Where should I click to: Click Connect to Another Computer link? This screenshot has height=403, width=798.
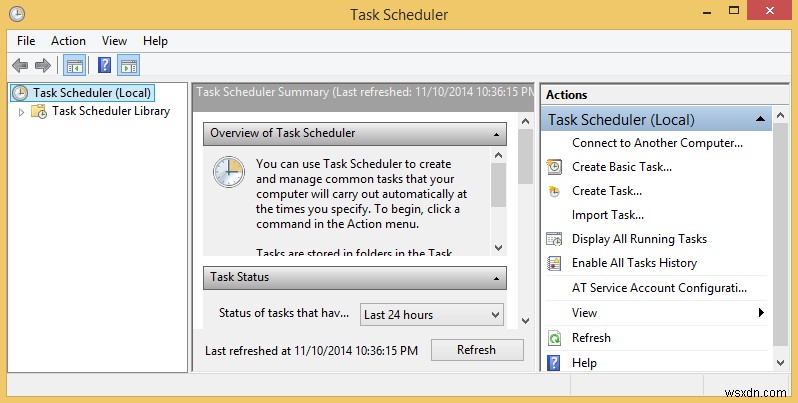pos(657,143)
